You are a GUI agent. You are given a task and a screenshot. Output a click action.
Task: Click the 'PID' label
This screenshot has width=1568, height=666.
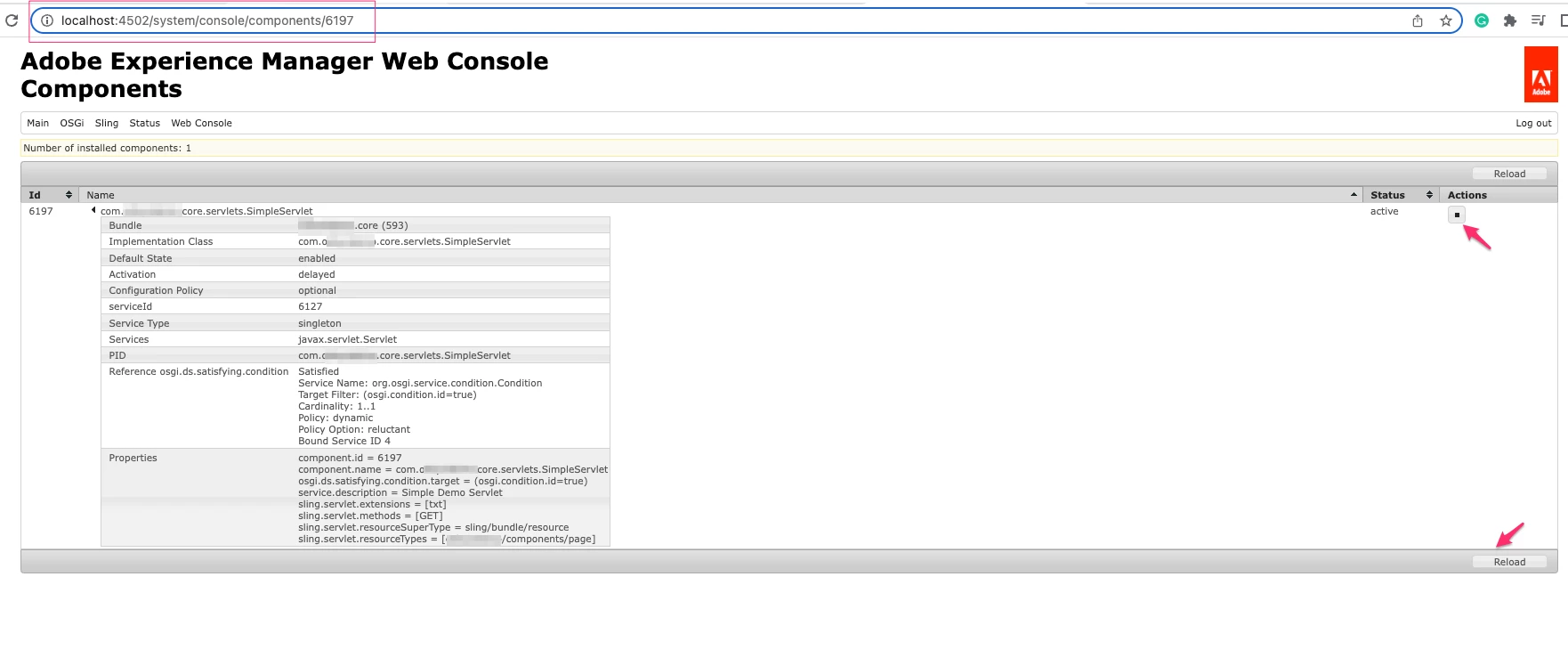117,355
